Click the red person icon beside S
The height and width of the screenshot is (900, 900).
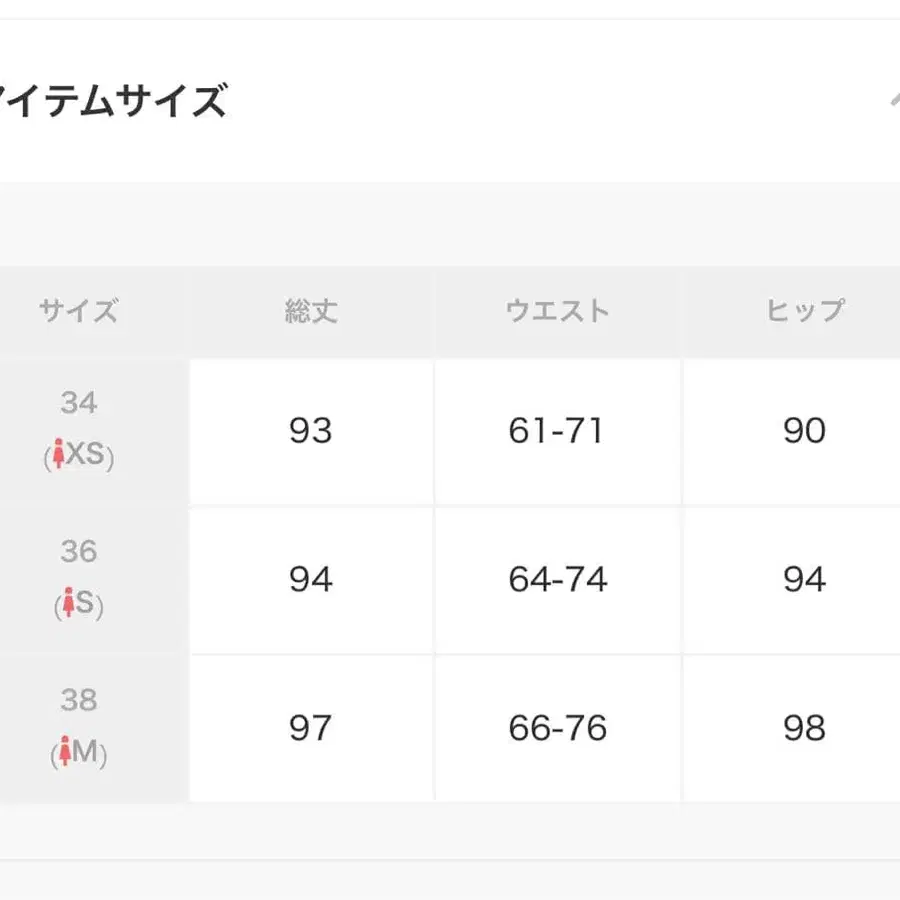pyautogui.click(x=68, y=605)
